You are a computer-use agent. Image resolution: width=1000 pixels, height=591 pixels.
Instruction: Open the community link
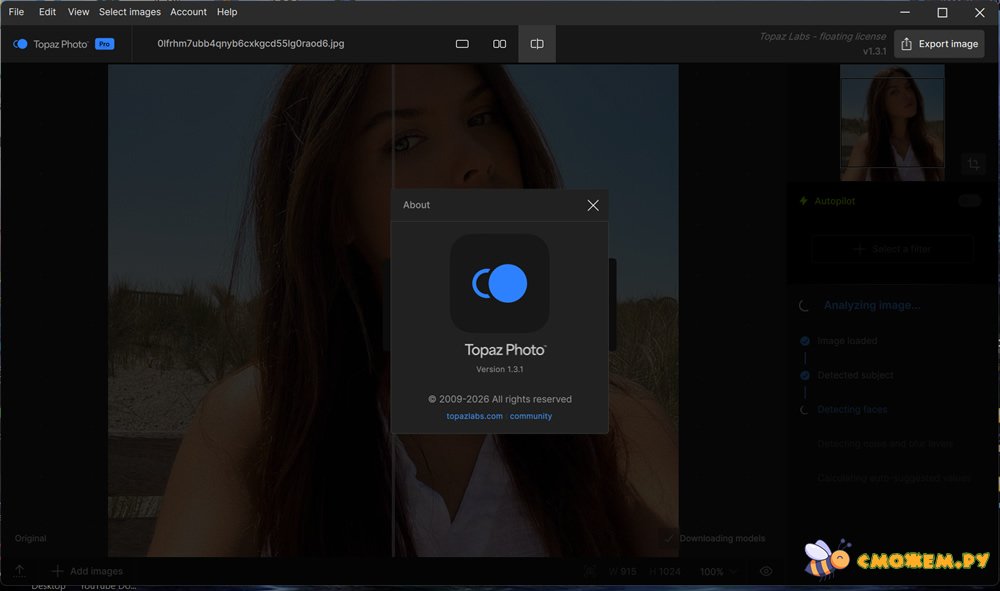[531, 416]
